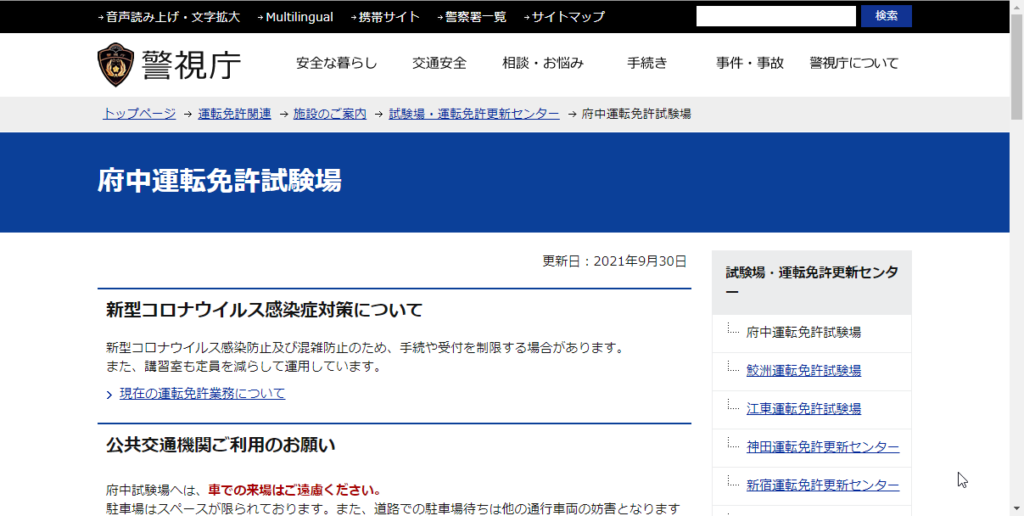Click the 警視庁 wordmark text
Viewport: 1024px width, 516px height.
(191, 65)
